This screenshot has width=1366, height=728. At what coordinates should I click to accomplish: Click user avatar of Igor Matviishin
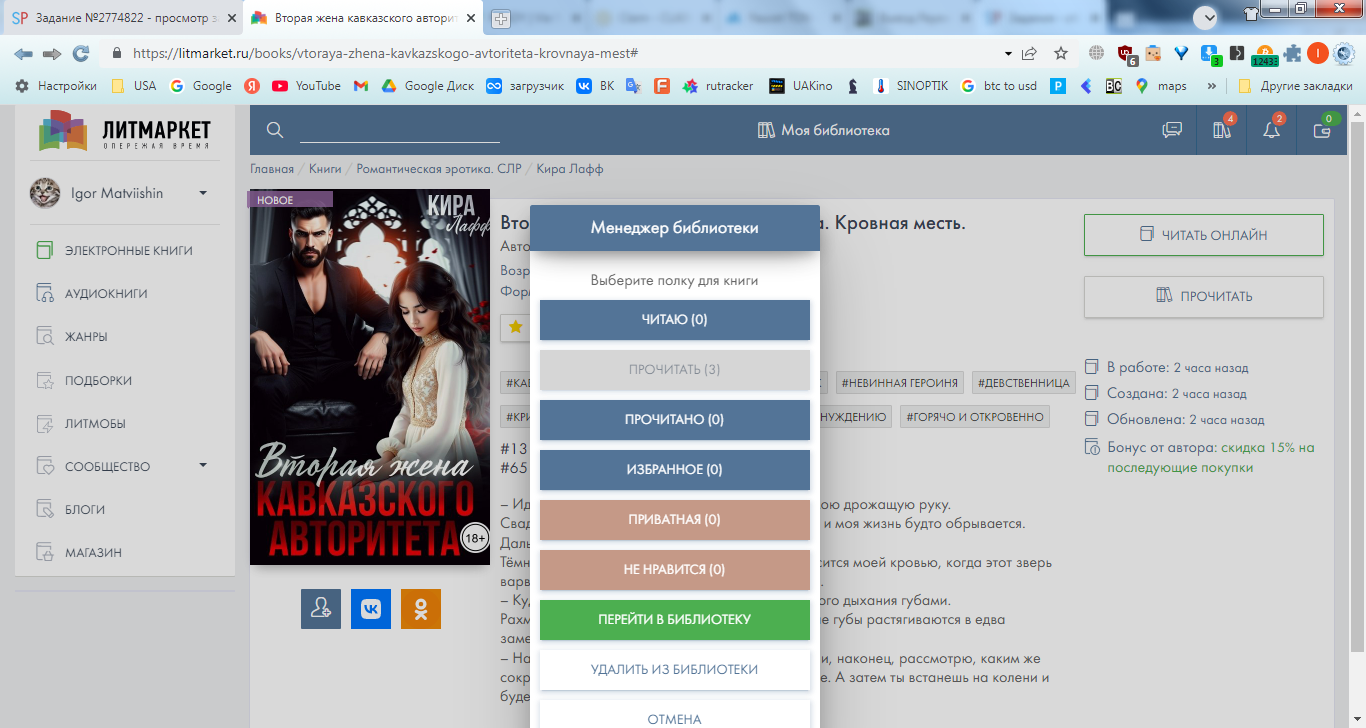[x=45, y=193]
